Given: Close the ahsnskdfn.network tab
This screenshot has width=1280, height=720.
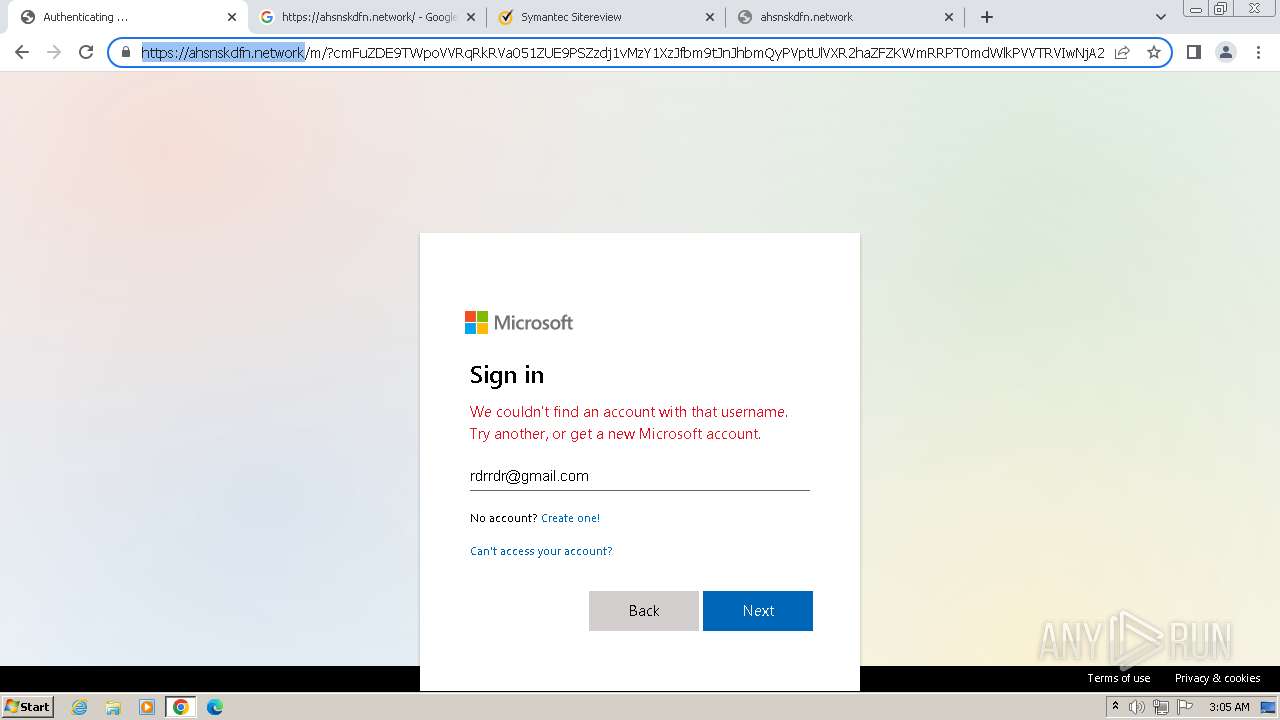Looking at the screenshot, I should (949, 17).
